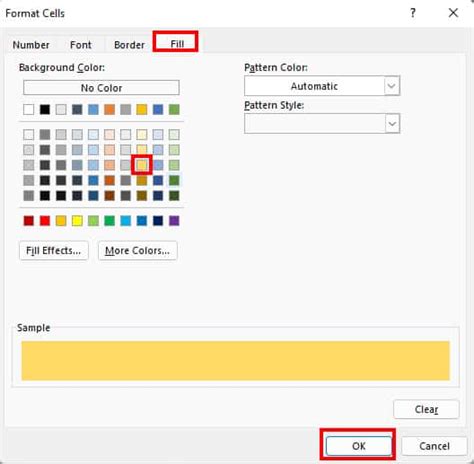Image resolution: width=474 pixels, height=464 pixels.
Task: Pick the darkest olive-gold swatch in bottom shade row
Action: (142, 195)
